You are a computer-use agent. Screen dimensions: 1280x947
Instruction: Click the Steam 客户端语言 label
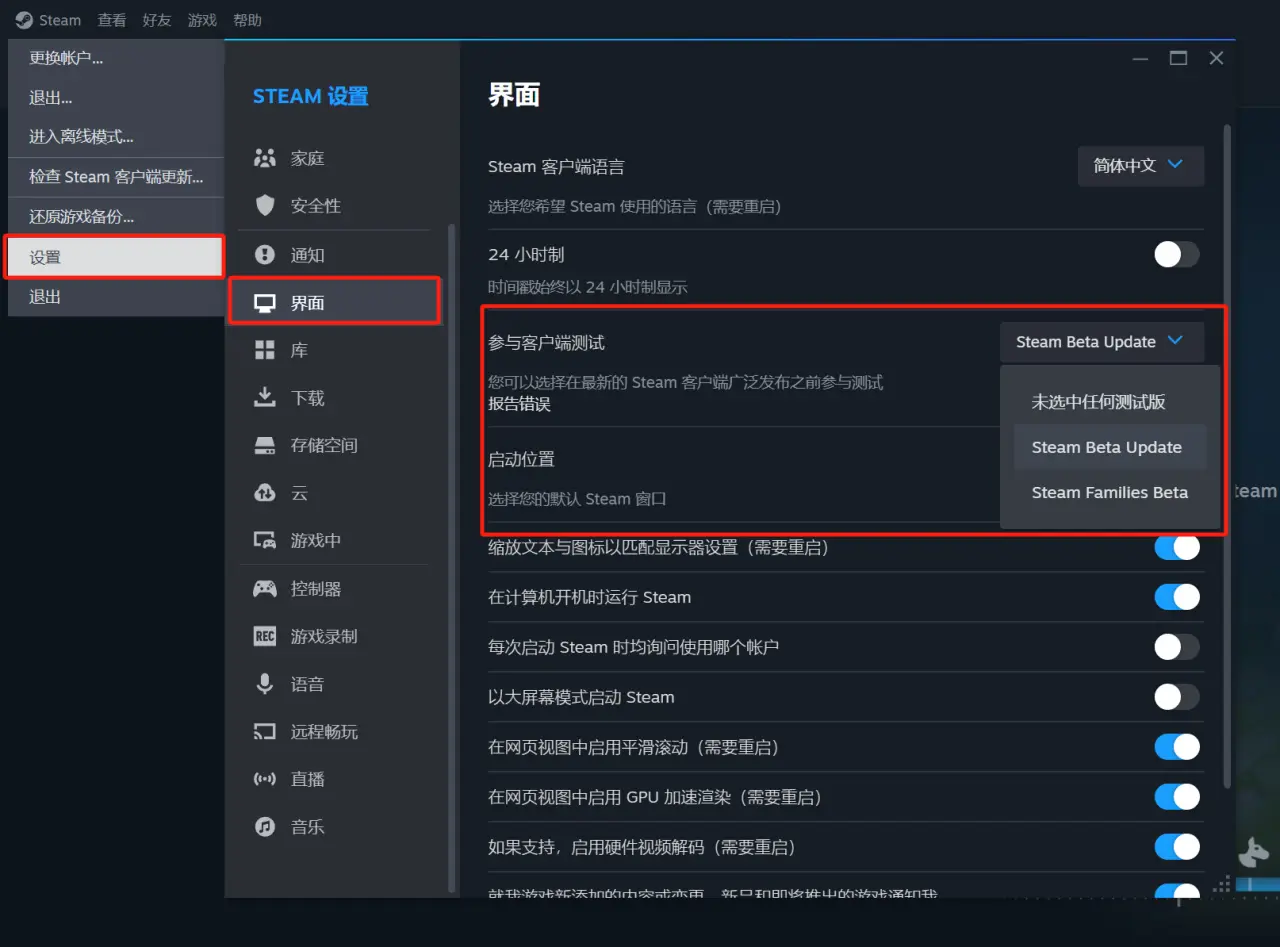point(556,167)
